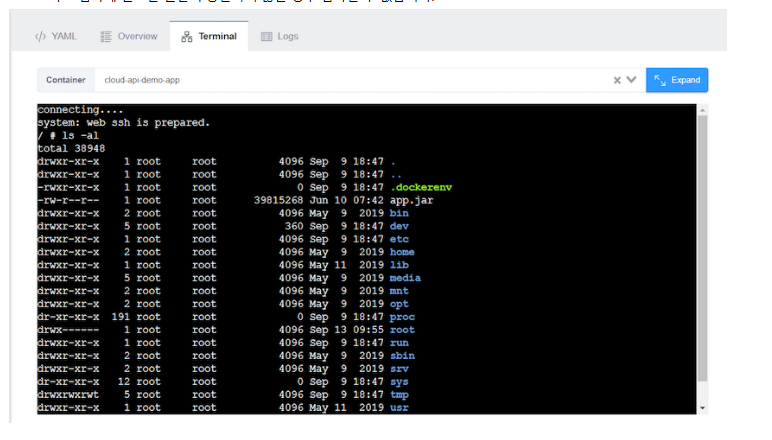Click the app.jar file name
772x440 pixels.
(x=412, y=200)
